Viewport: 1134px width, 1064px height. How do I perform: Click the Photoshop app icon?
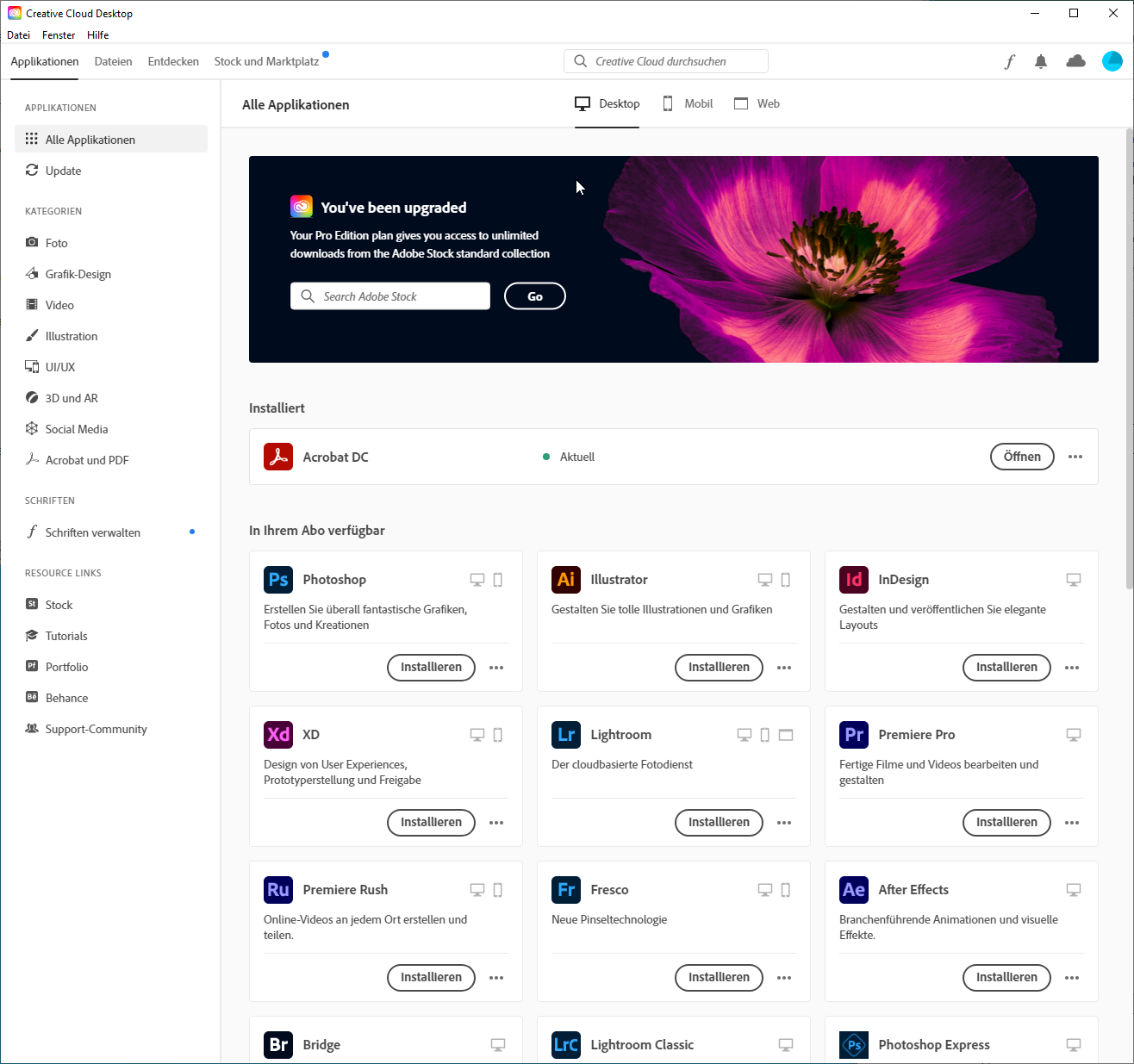(x=278, y=580)
